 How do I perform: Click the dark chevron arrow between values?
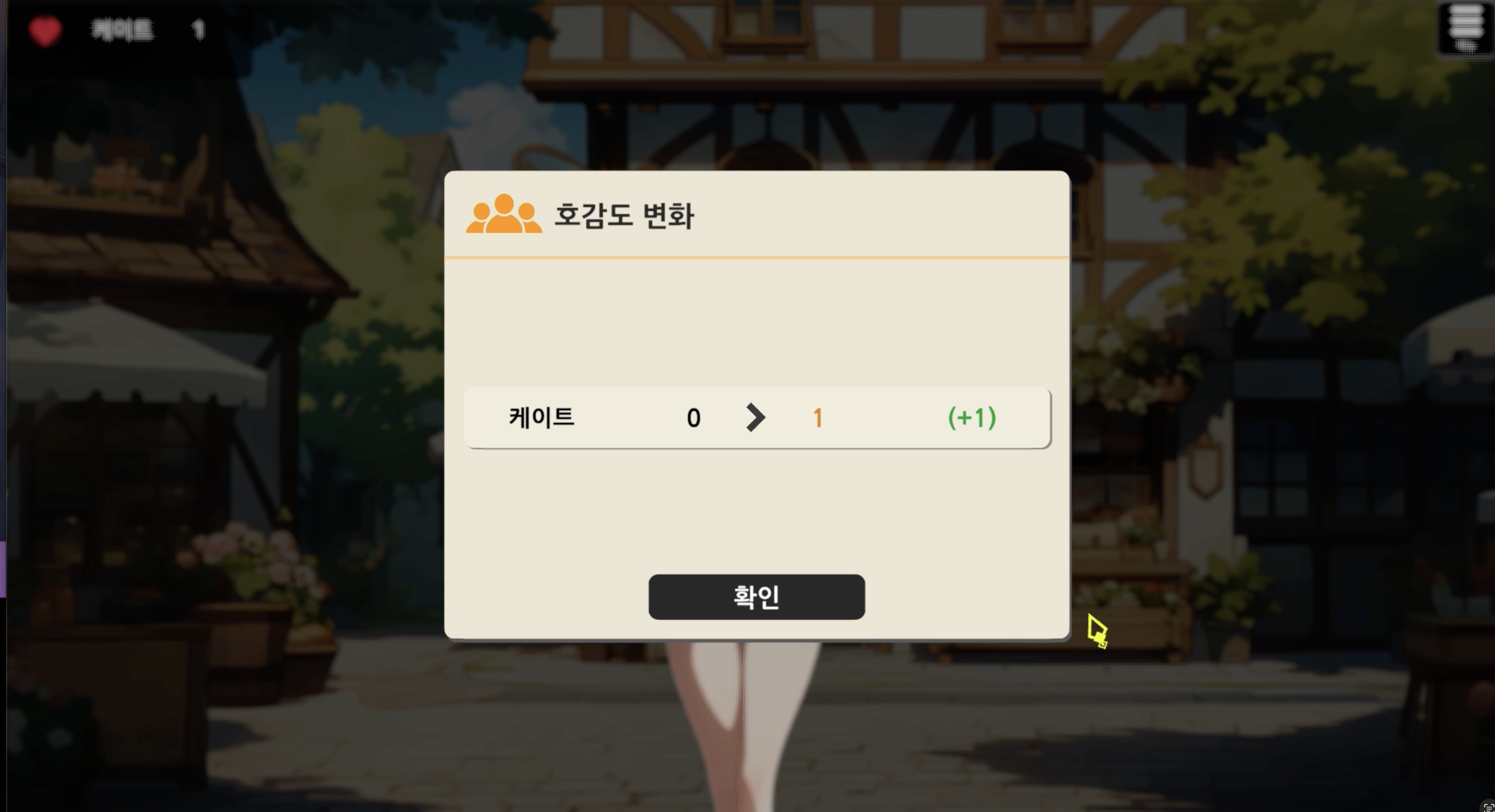(x=755, y=418)
